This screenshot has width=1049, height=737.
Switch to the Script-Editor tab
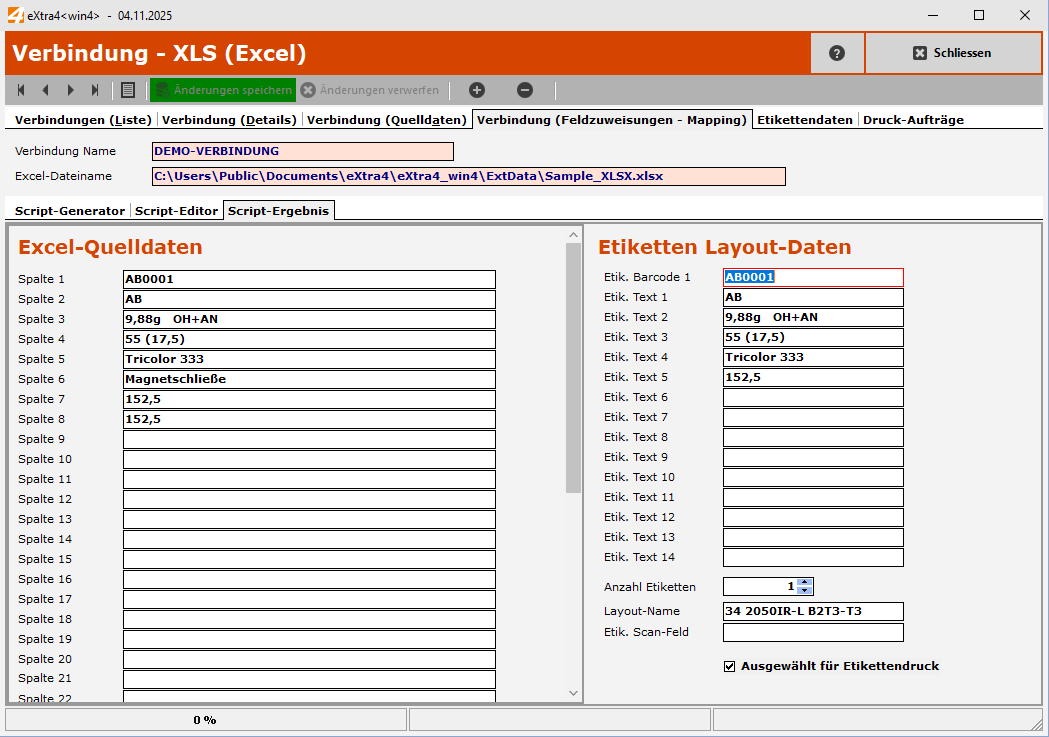(x=176, y=210)
